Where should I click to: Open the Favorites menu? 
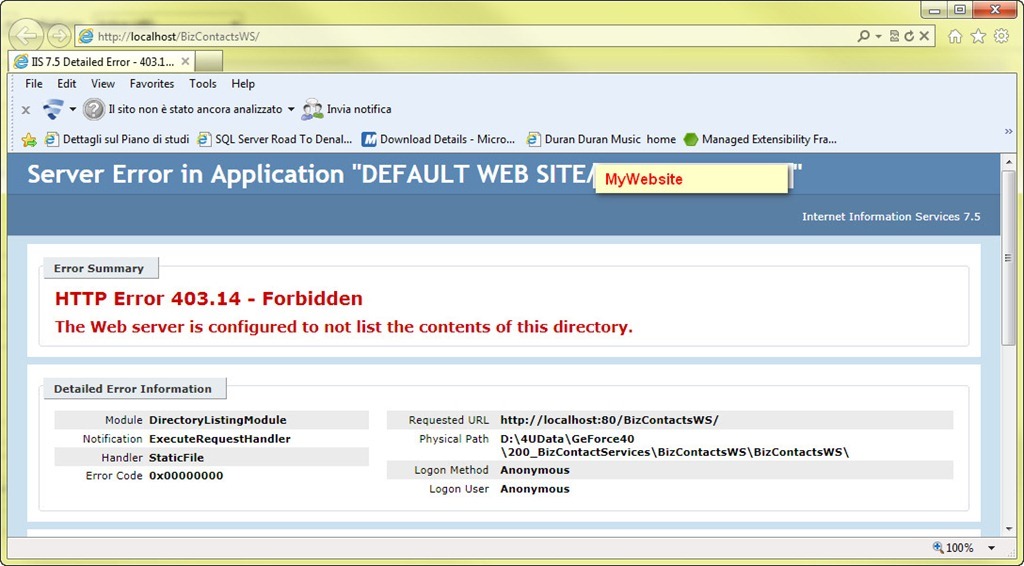[151, 84]
